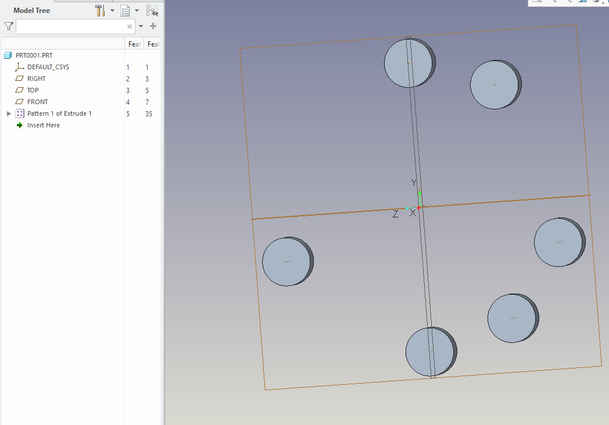This screenshot has width=609, height=425.
Task: Click the Insert Here green arrow
Action: click(19, 125)
